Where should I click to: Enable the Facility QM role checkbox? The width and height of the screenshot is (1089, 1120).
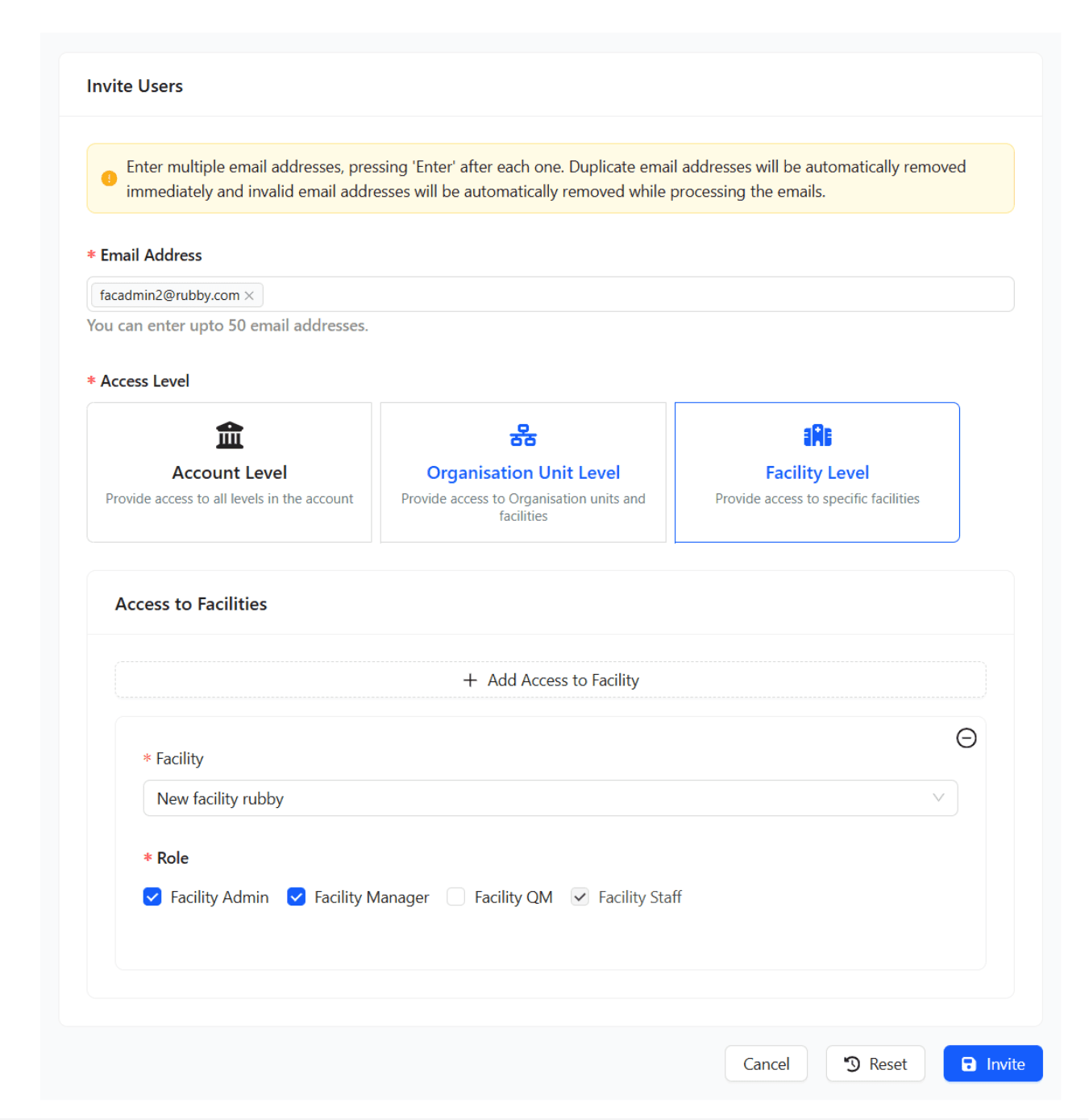click(456, 897)
